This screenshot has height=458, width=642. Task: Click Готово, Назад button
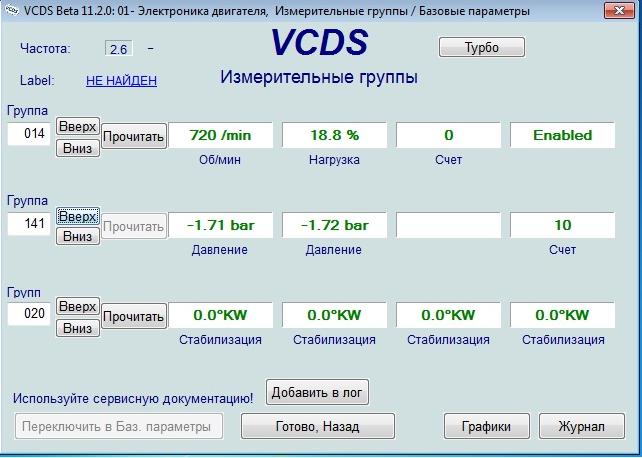(x=315, y=426)
